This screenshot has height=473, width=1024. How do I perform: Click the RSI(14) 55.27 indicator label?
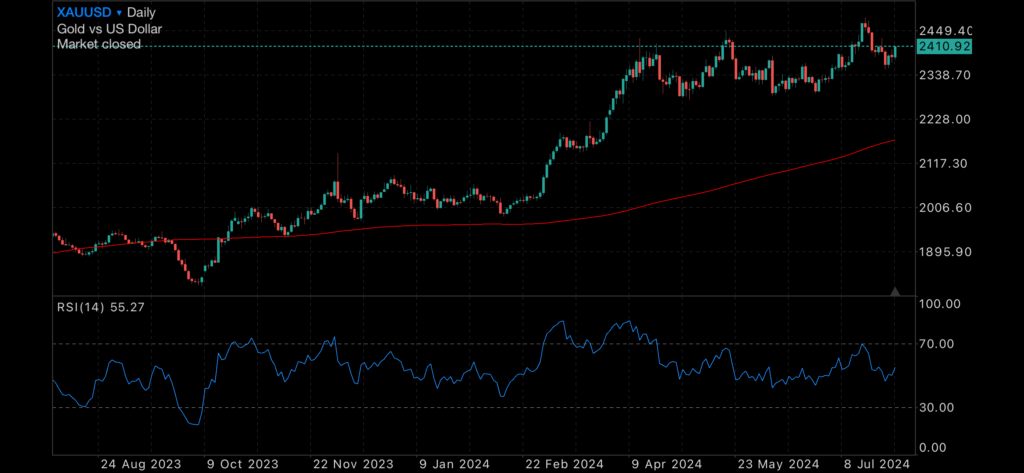[x=101, y=306]
